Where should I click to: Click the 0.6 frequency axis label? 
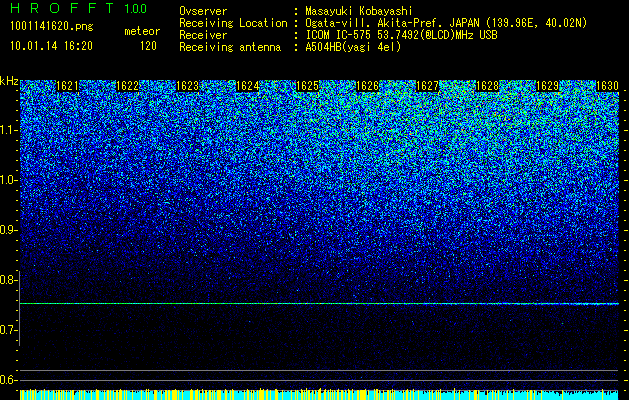[9, 380]
